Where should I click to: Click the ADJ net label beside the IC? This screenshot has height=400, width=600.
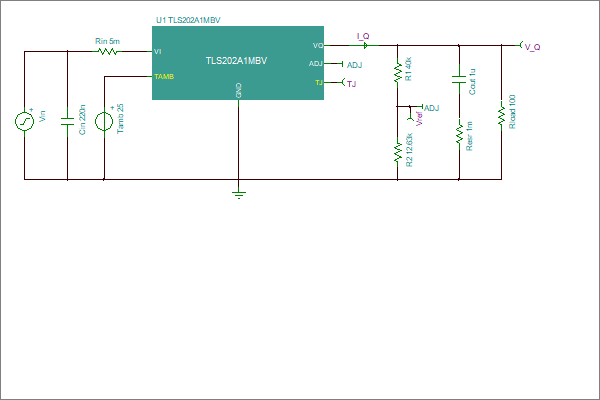(354, 65)
